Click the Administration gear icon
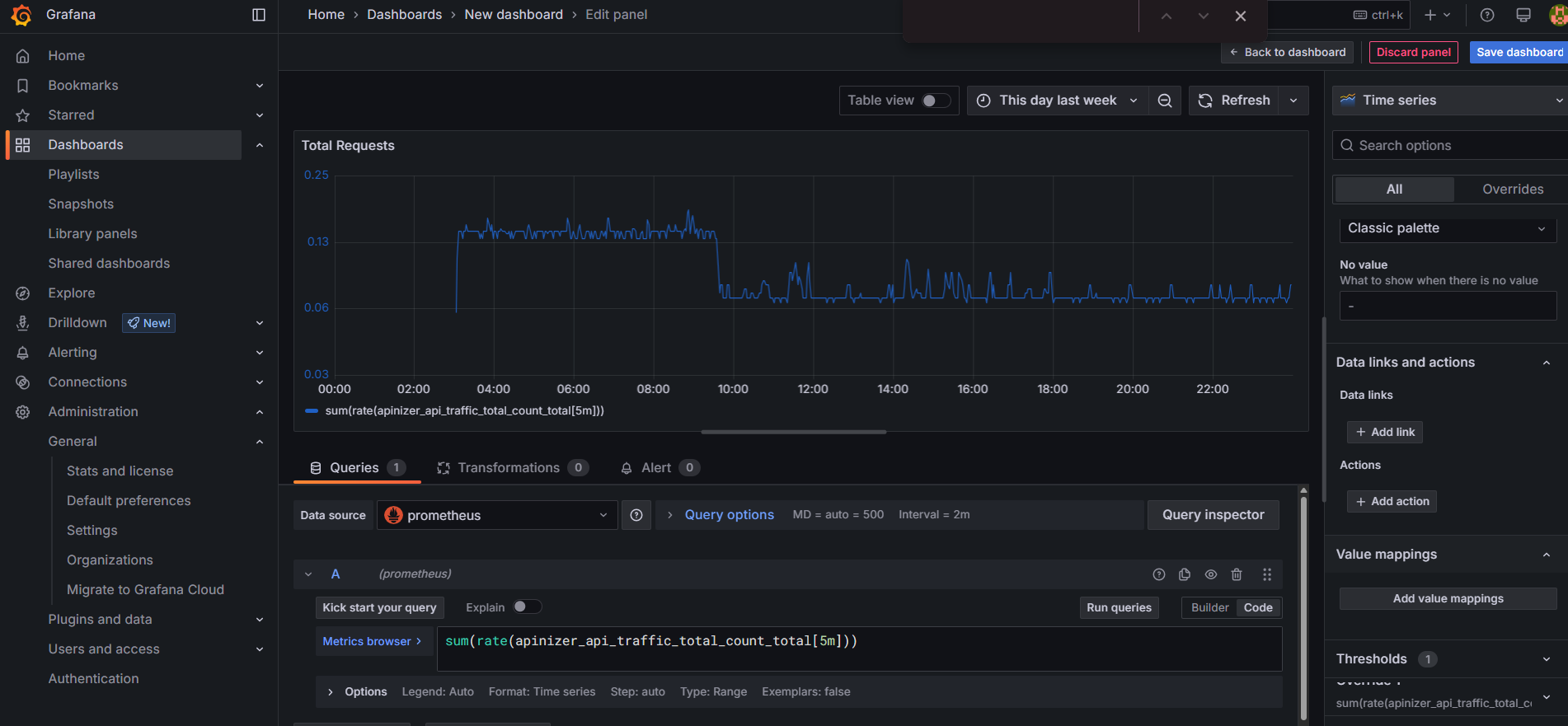This screenshot has height=726, width=1568. tap(23, 412)
